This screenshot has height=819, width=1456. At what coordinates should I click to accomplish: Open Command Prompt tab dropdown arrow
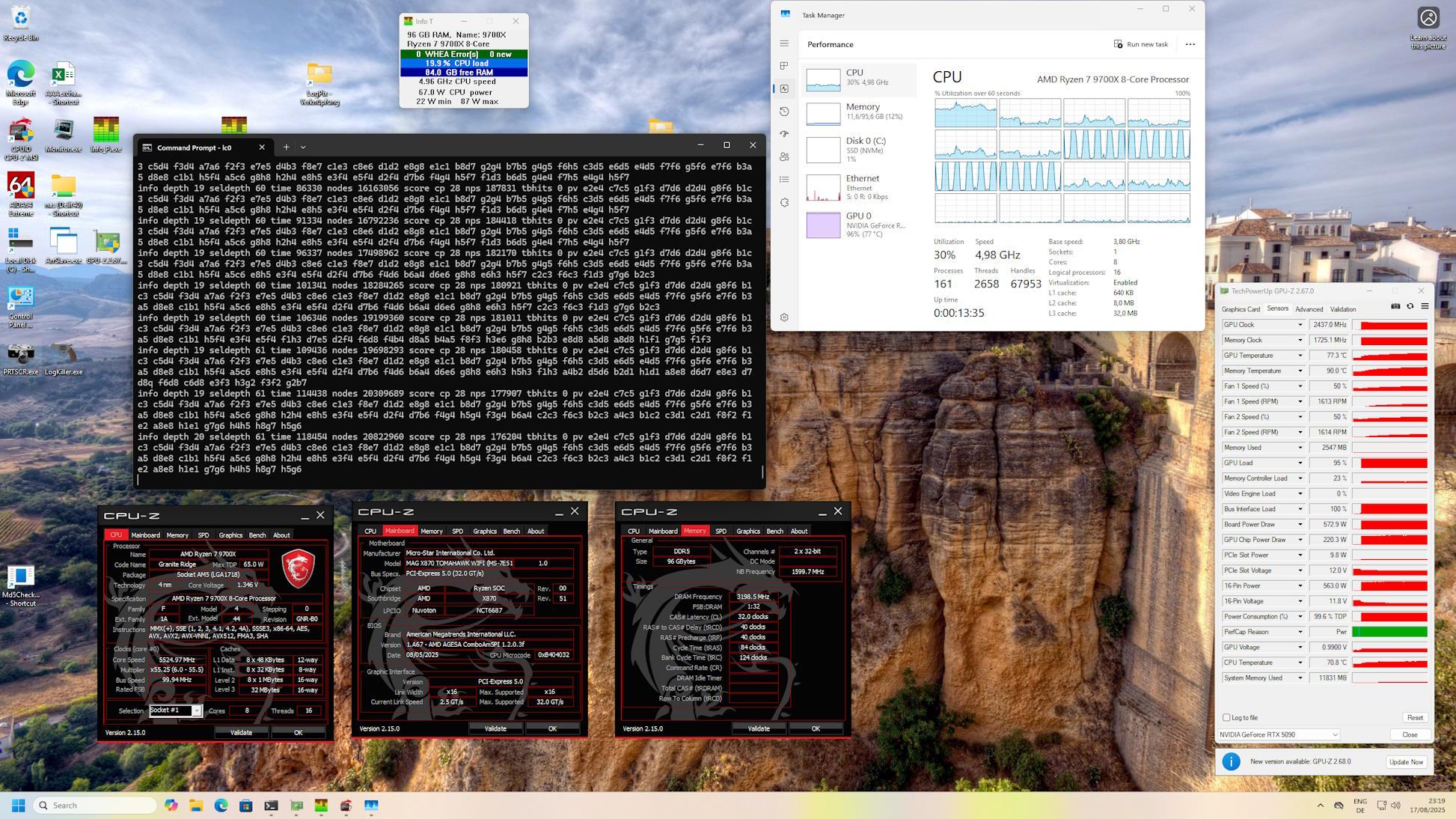(303, 147)
